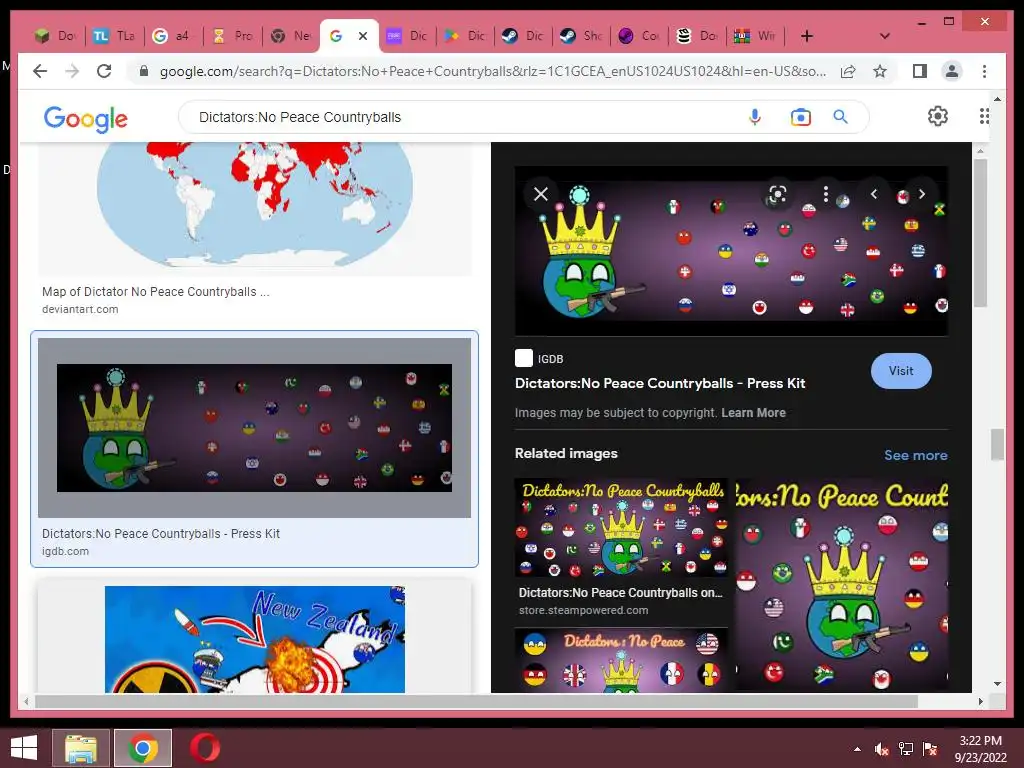Viewport: 1024px width, 768px height.
Task: Go back to the previous page
Action: pyautogui.click(x=40, y=71)
